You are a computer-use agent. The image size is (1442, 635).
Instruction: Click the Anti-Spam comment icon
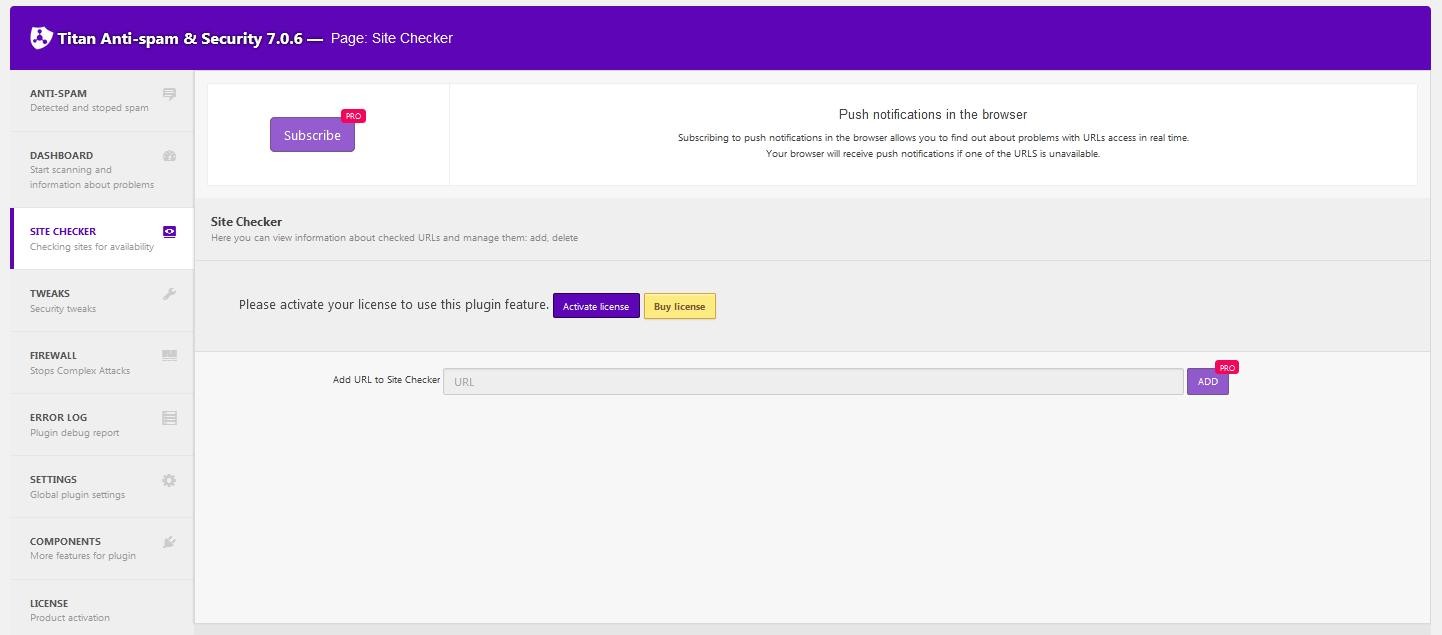click(169, 94)
